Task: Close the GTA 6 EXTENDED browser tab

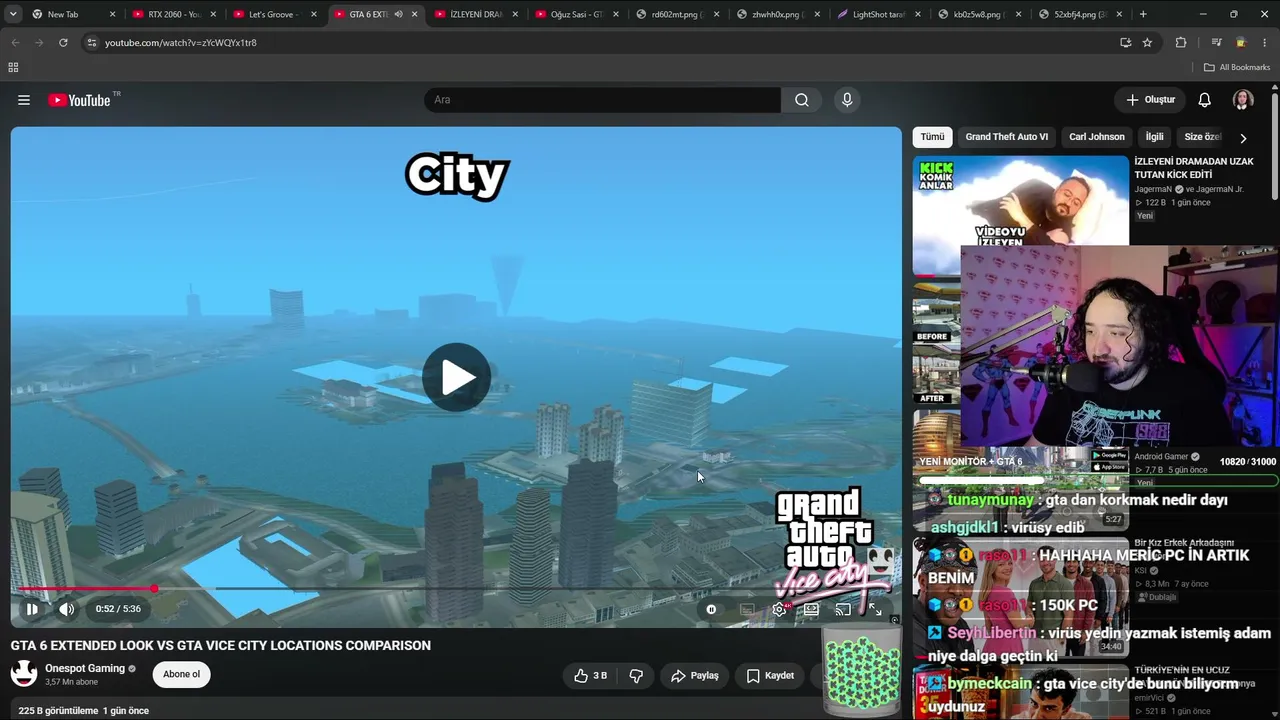Action: click(414, 15)
